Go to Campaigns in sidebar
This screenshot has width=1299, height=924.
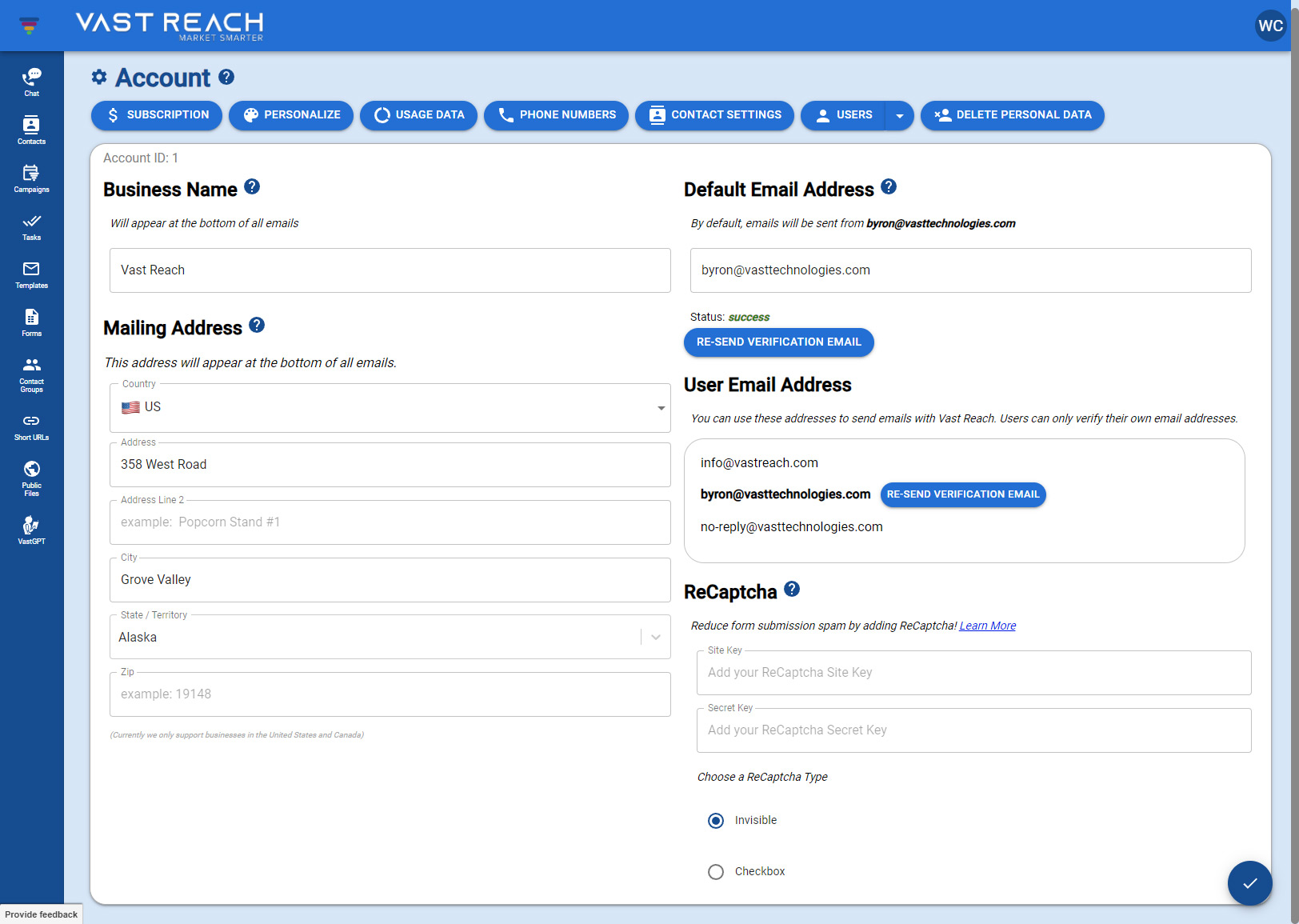(x=31, y=178)
